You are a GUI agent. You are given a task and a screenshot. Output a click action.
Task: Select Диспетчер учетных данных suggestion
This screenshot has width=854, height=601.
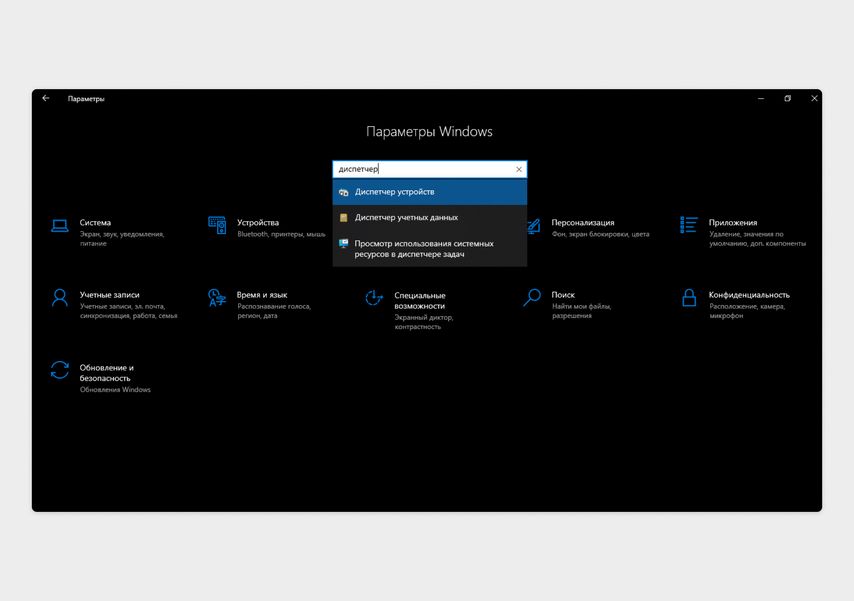click(430, 217)
